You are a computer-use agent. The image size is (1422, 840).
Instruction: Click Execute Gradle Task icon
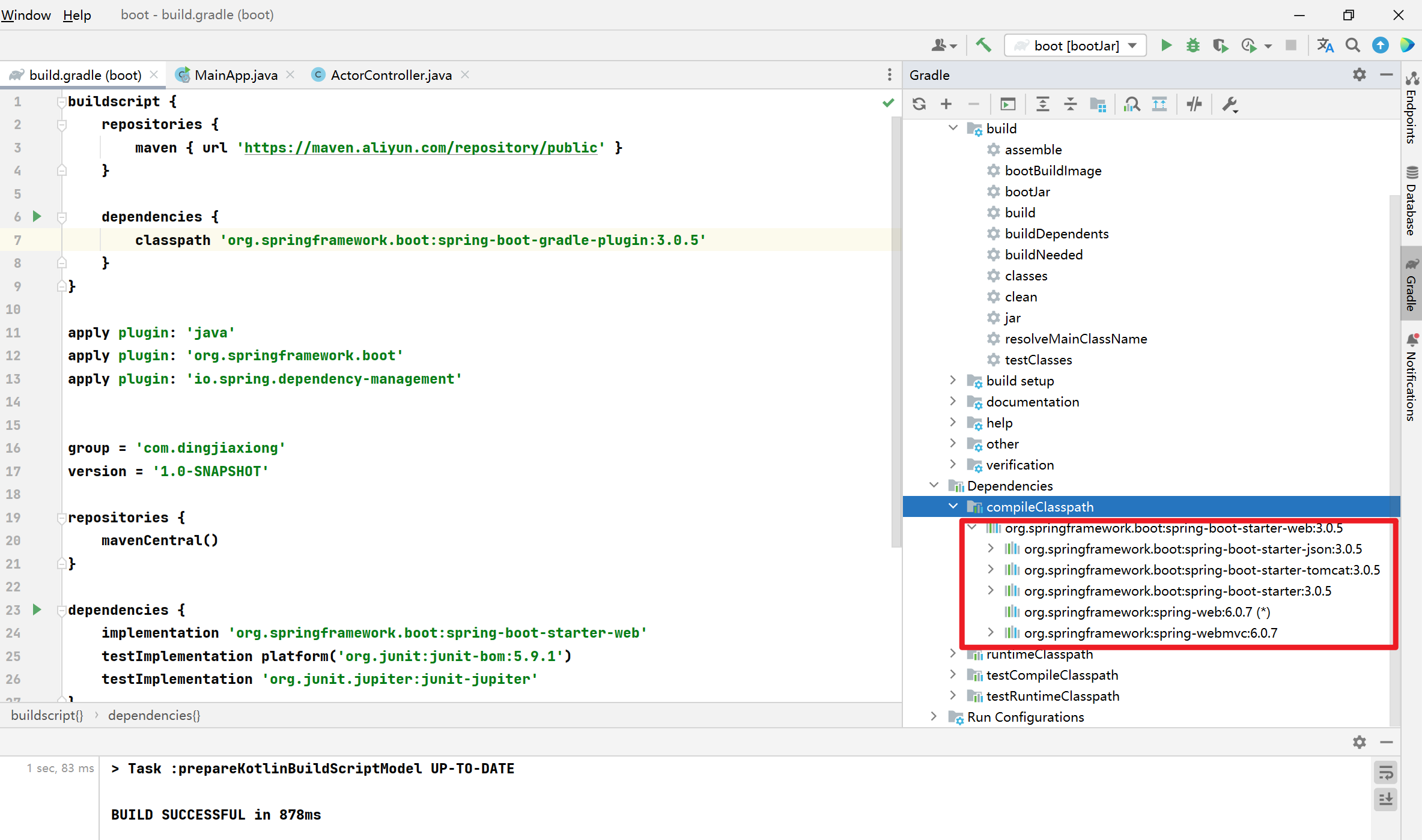[x=1008, y=104]
